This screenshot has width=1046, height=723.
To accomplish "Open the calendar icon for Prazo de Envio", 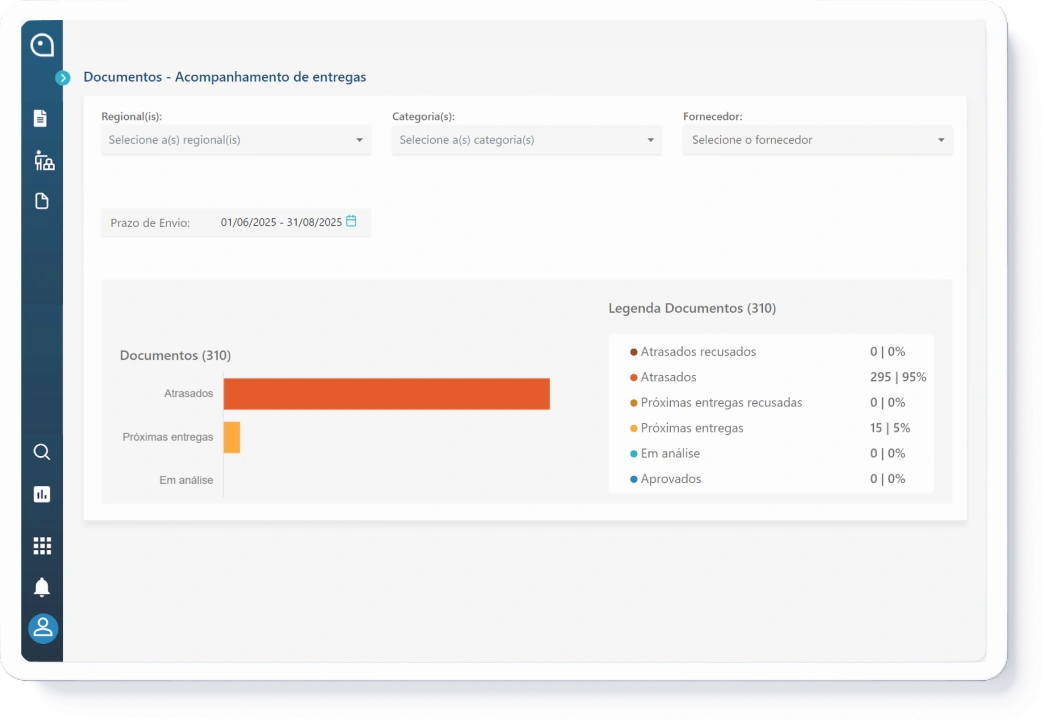I will pyautogui.click(x=351, y=221).
